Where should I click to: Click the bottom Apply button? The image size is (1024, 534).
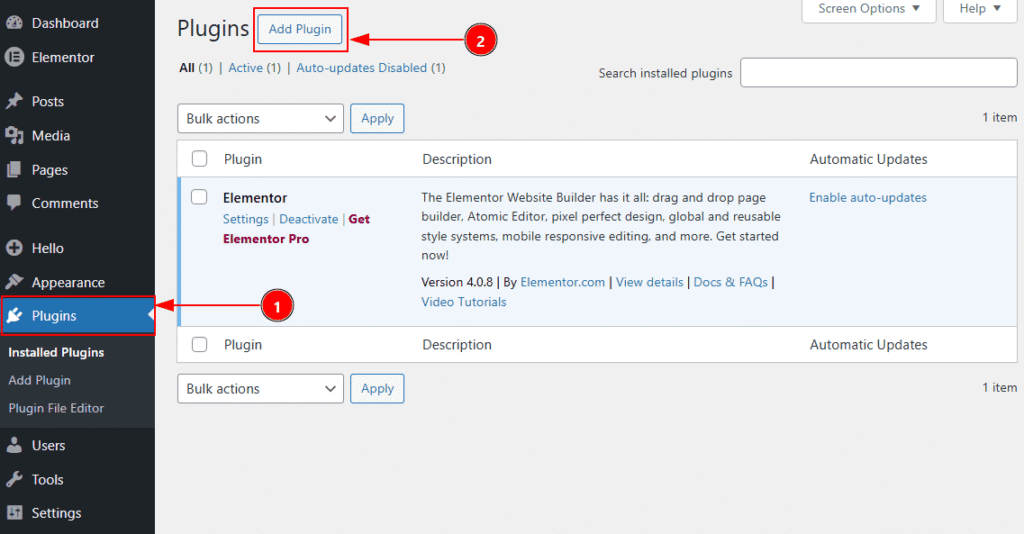click(x=377, y=388)
